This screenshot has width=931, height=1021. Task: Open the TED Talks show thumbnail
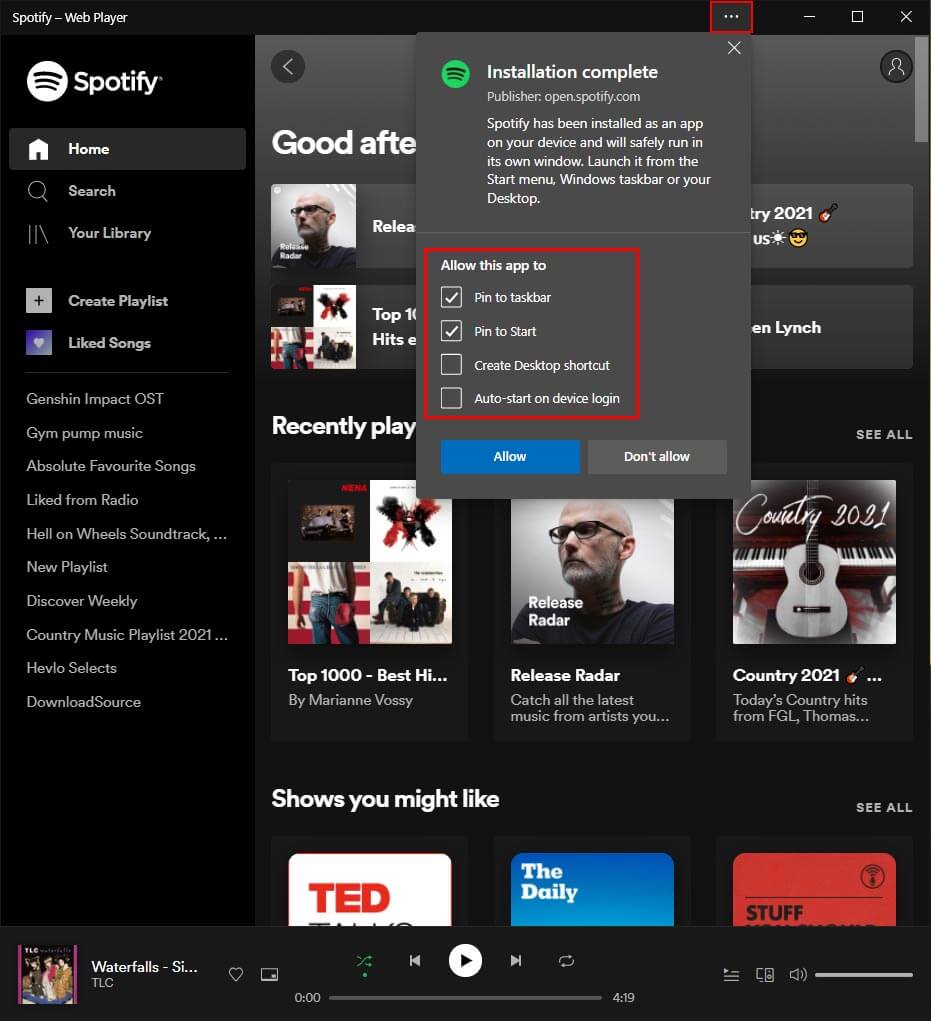point(370,889)
